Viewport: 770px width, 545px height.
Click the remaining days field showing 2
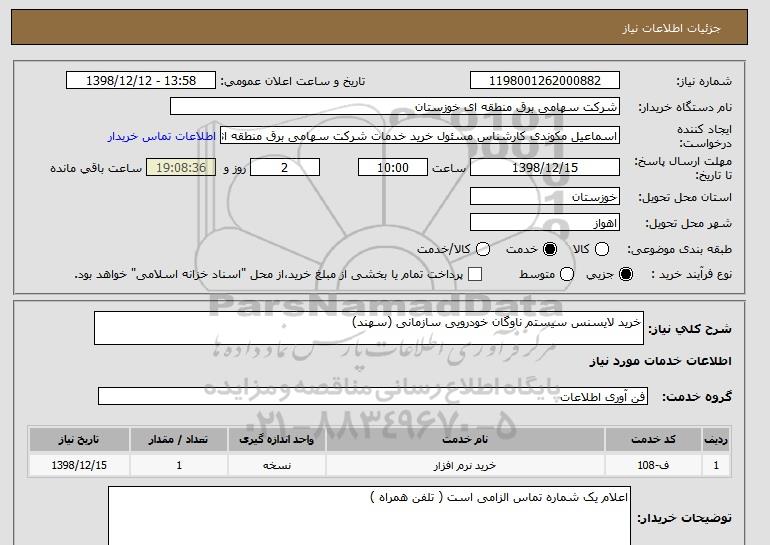coord(285,167)
